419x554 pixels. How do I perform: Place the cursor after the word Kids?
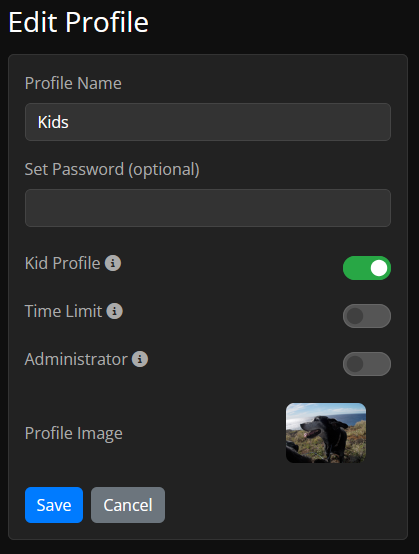tap(70, 122)
